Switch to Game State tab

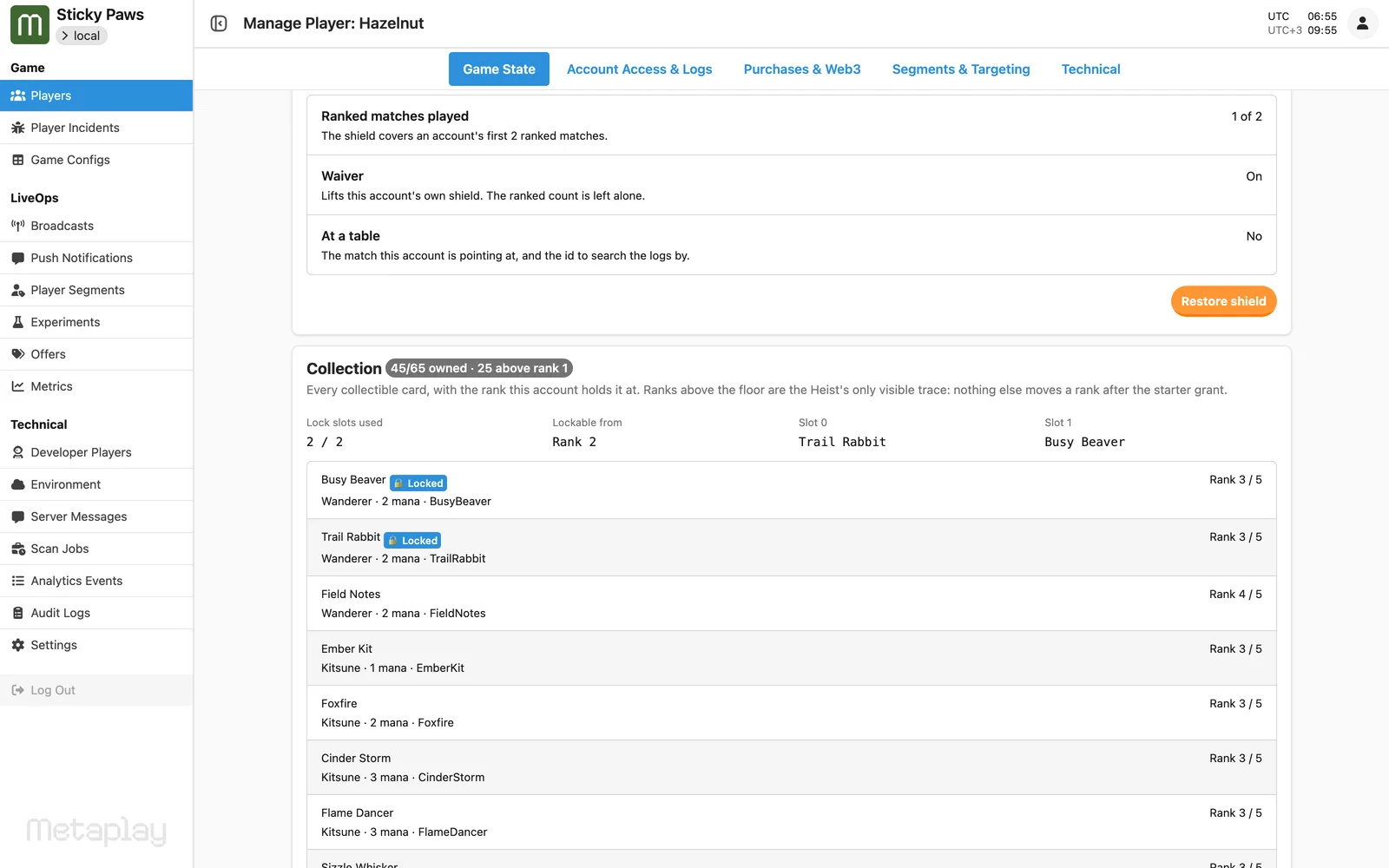click(499, 69)
